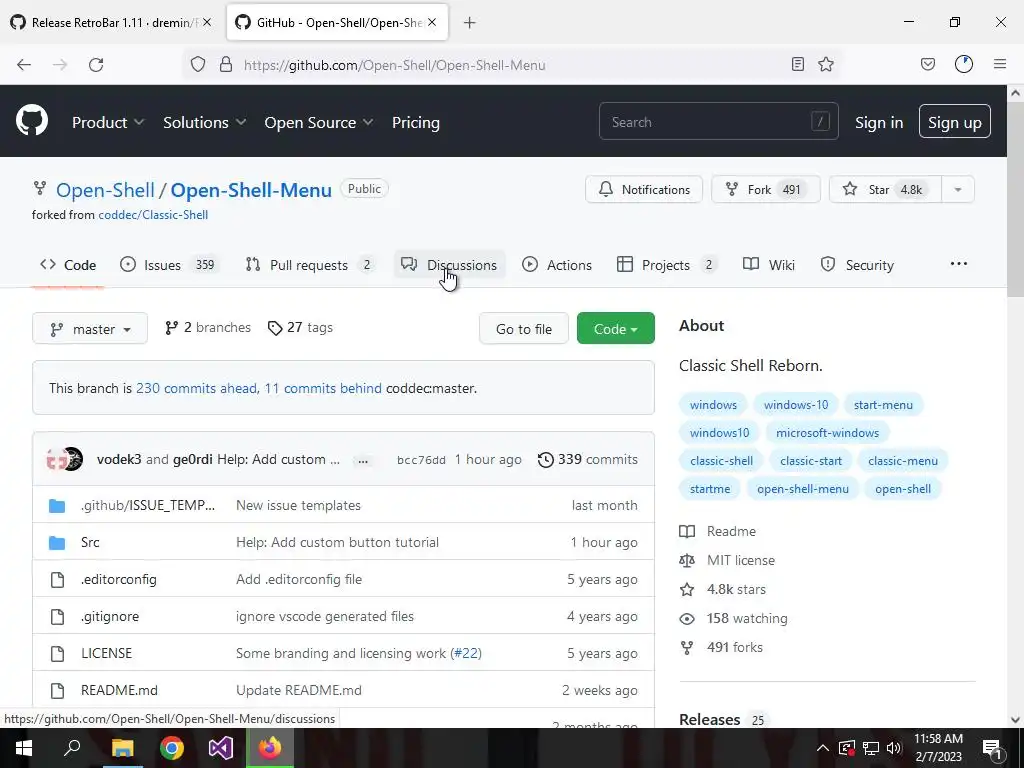1024x768 pixels.
Task: Click the Sign in link
Action: click(x=879, y=122)
